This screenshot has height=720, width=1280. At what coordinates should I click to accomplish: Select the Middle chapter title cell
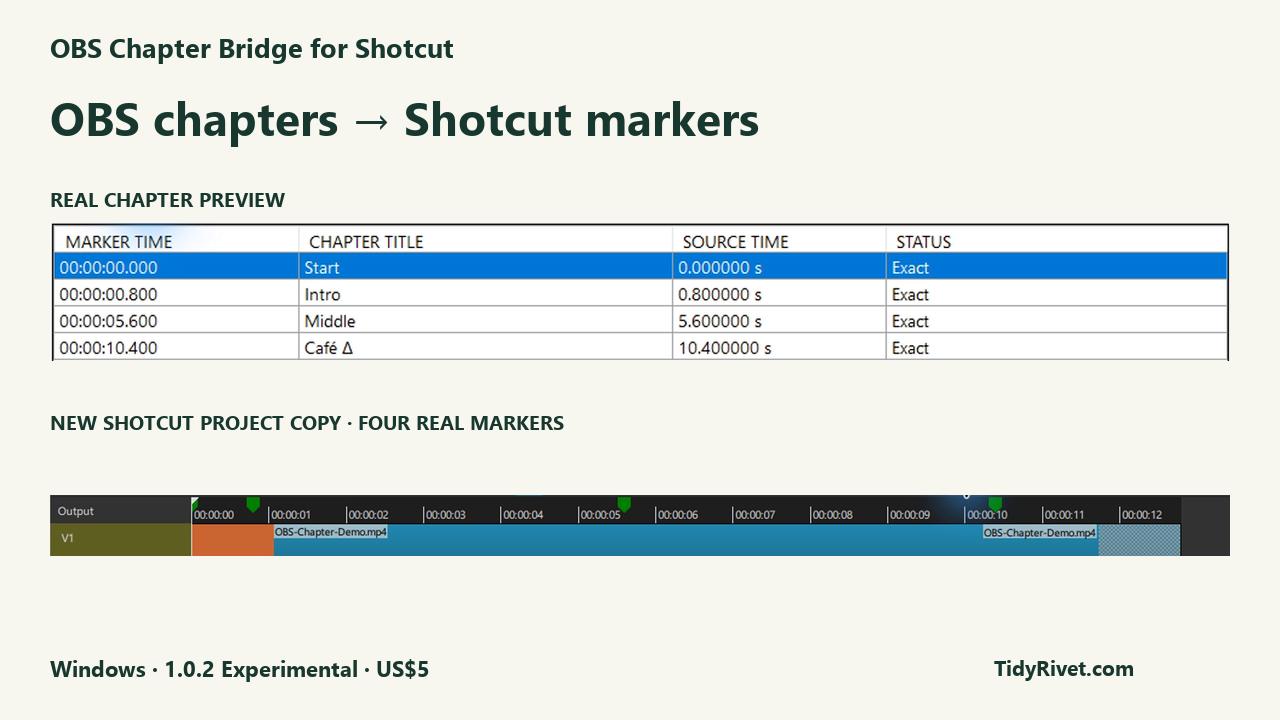pos(485,321)
